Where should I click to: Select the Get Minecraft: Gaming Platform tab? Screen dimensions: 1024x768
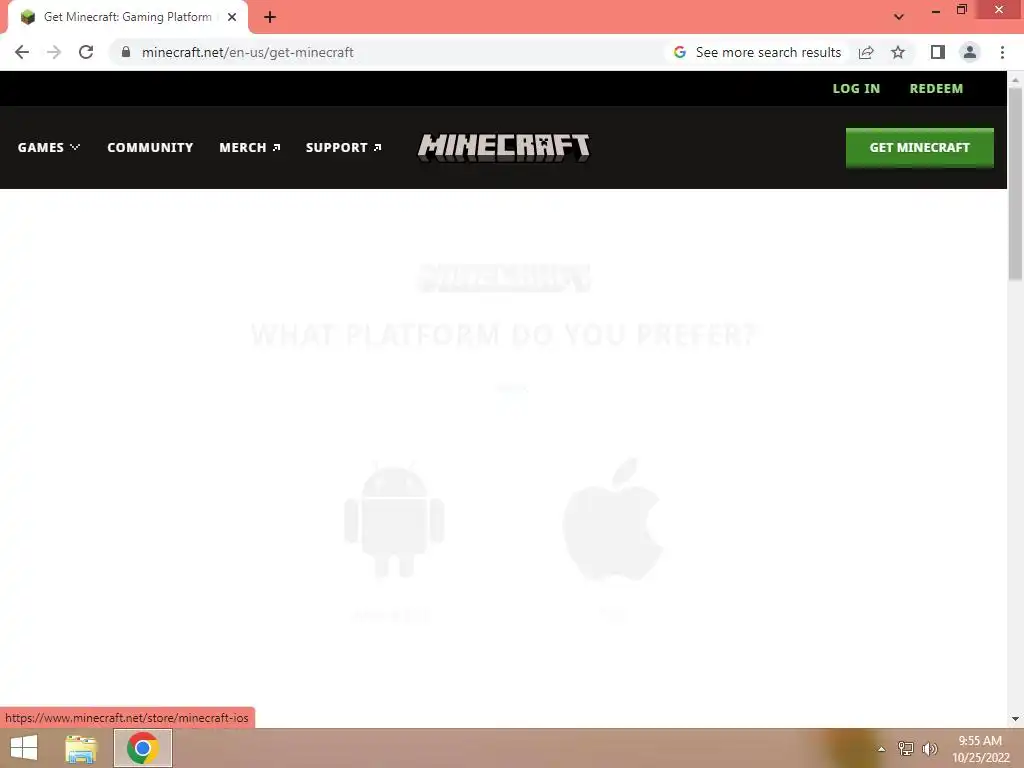(x=128, y=17)
